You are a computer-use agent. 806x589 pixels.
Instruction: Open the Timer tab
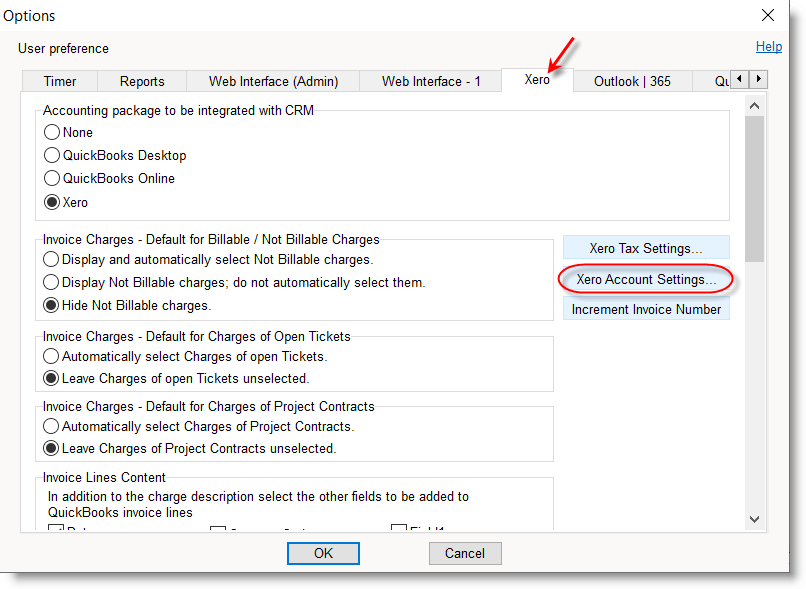tap(59, 81)
